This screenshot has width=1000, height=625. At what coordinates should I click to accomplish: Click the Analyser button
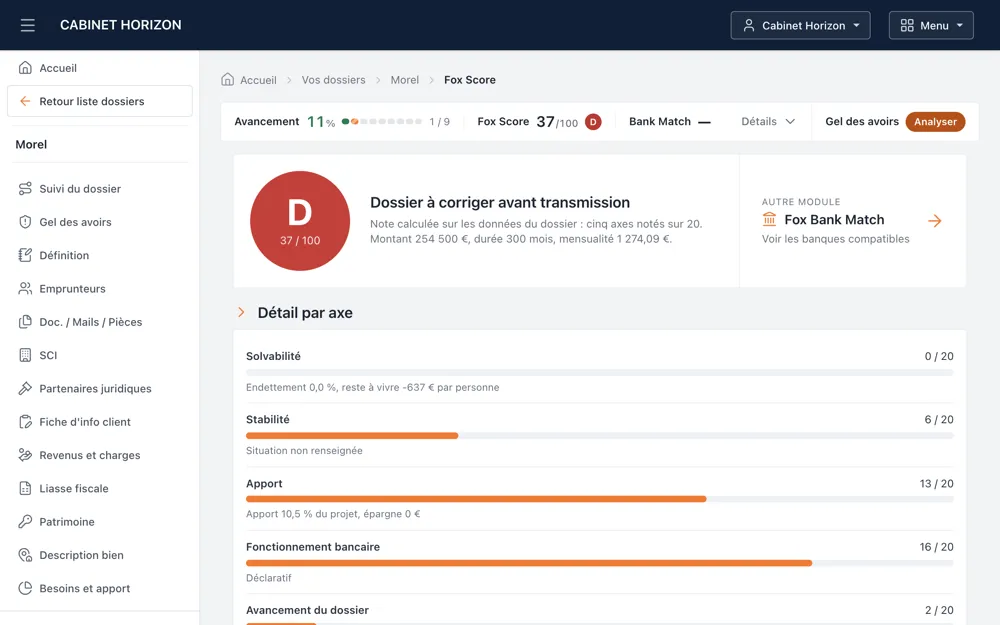click(x=935, y=122)
